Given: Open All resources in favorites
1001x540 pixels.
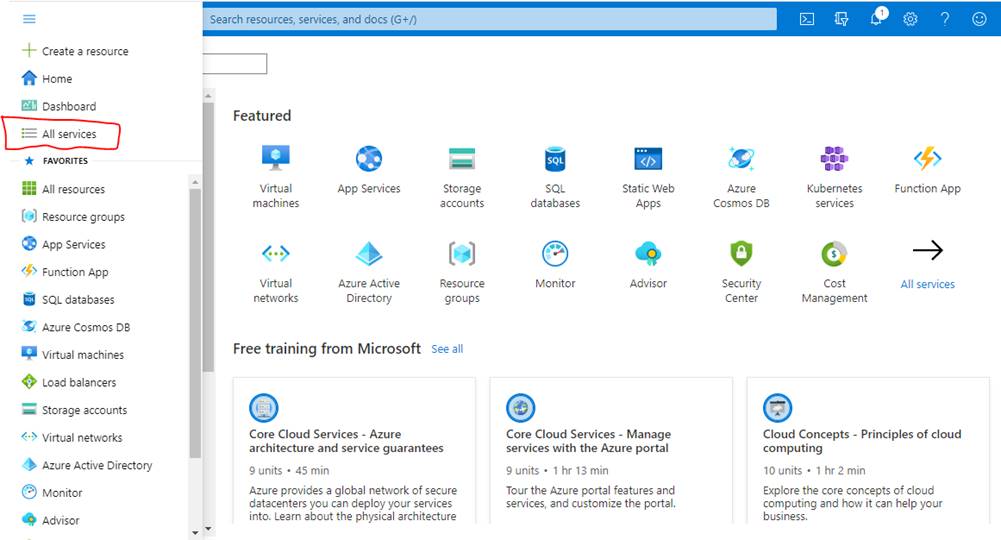Looking at the screenshot, I should pyautogui.click(x=63, y=189).
